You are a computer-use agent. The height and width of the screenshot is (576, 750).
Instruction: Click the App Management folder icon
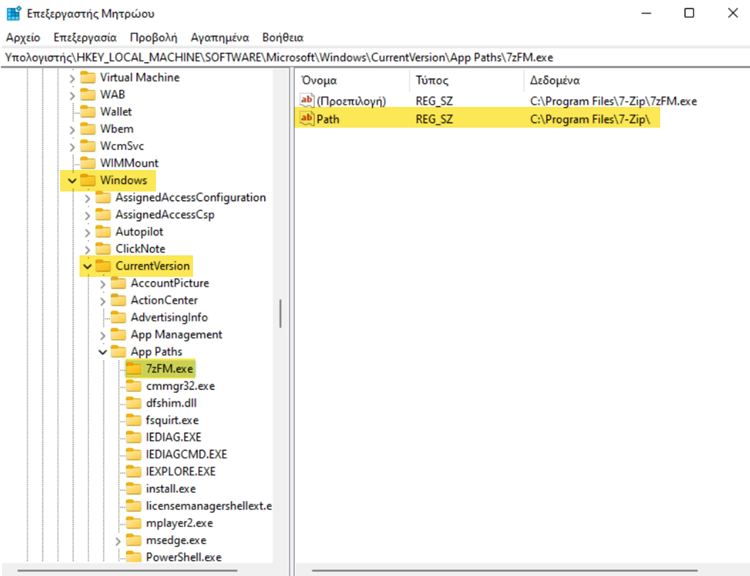click(119, 334)
